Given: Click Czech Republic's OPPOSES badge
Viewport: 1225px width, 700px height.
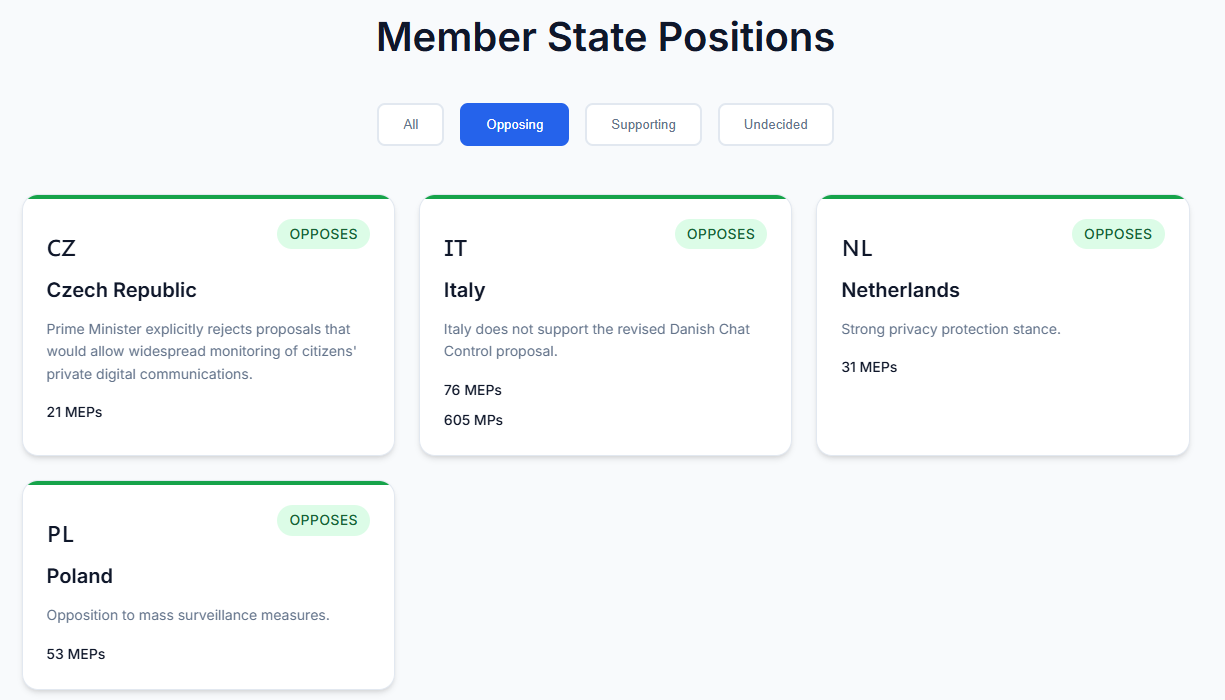Looking at the screenshot, I should pos(323,234).
